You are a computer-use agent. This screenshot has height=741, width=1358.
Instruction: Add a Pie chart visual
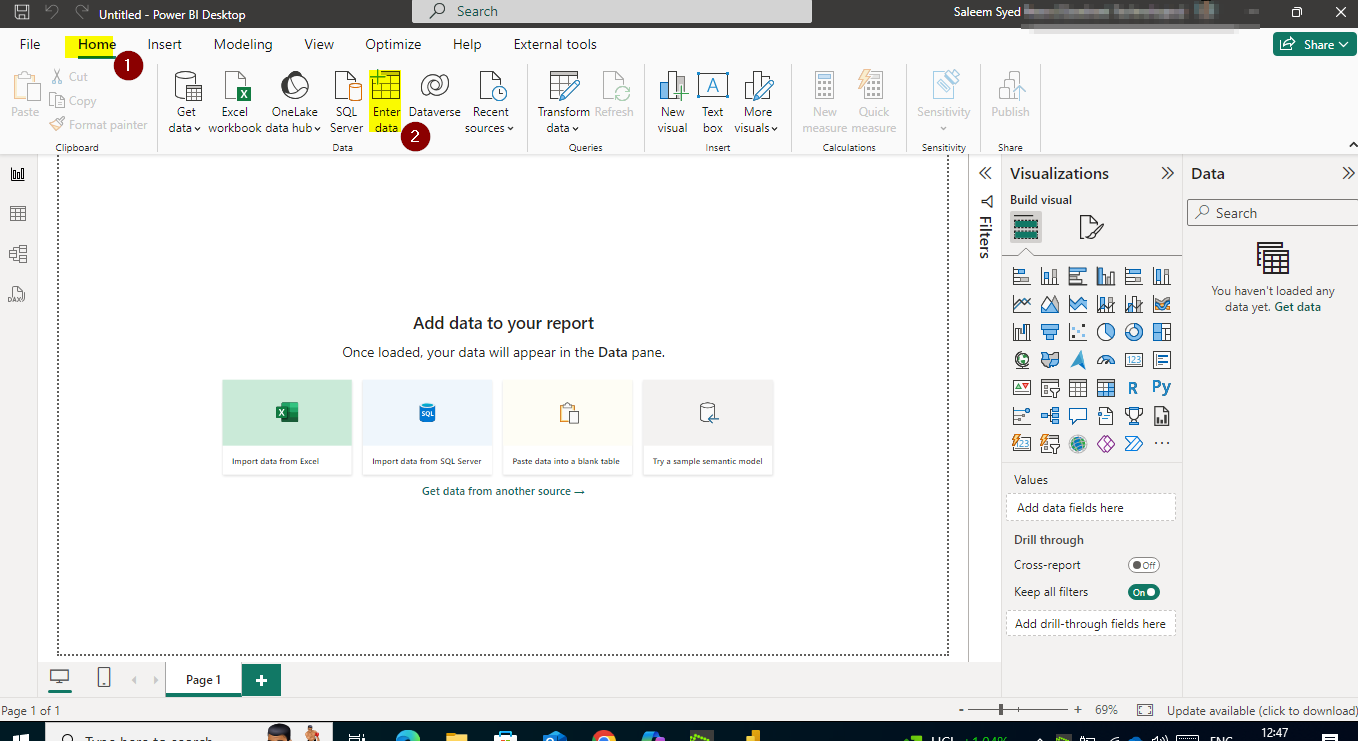point(1105,332)
